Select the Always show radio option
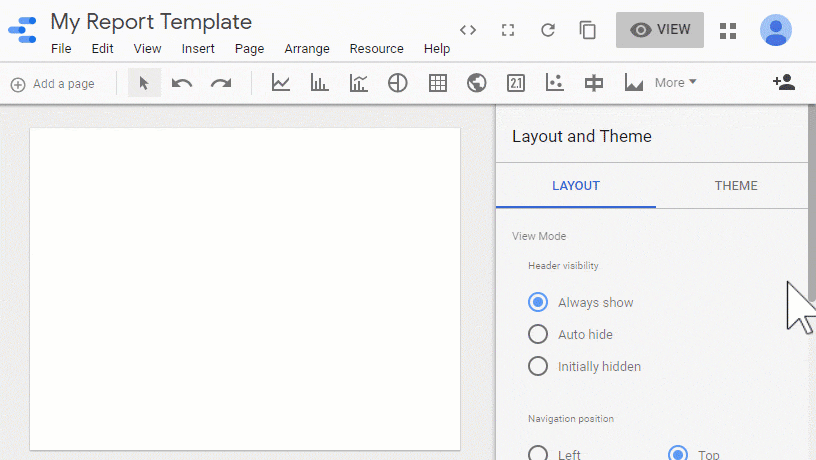Viewport: 816px width, 460px height. coord(538,302)
